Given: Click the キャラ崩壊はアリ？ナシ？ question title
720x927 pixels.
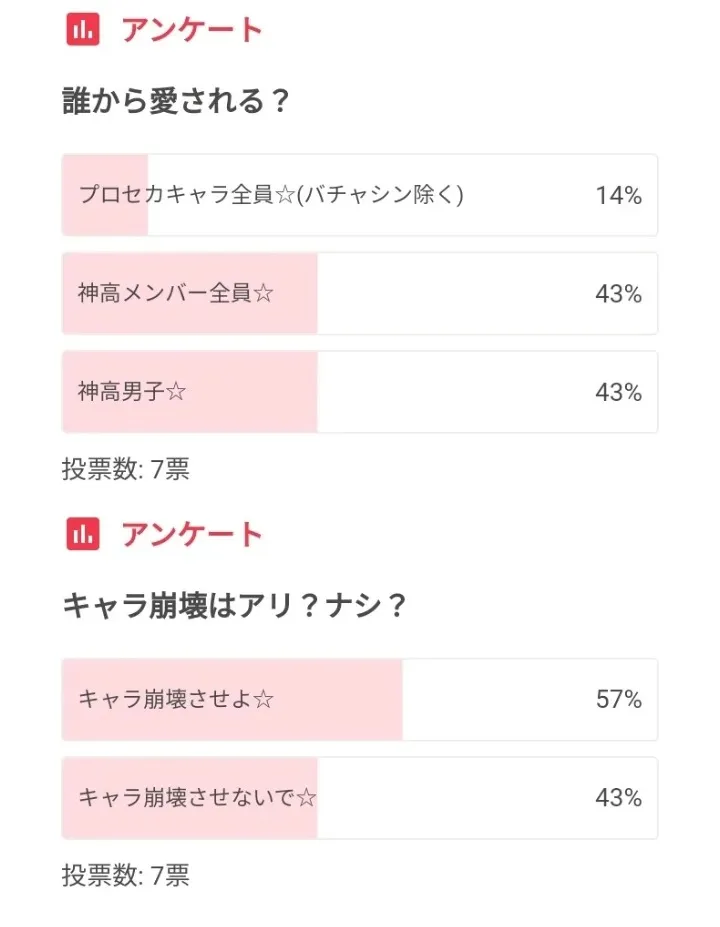Looking at the screenshot, I should [234, 606].
